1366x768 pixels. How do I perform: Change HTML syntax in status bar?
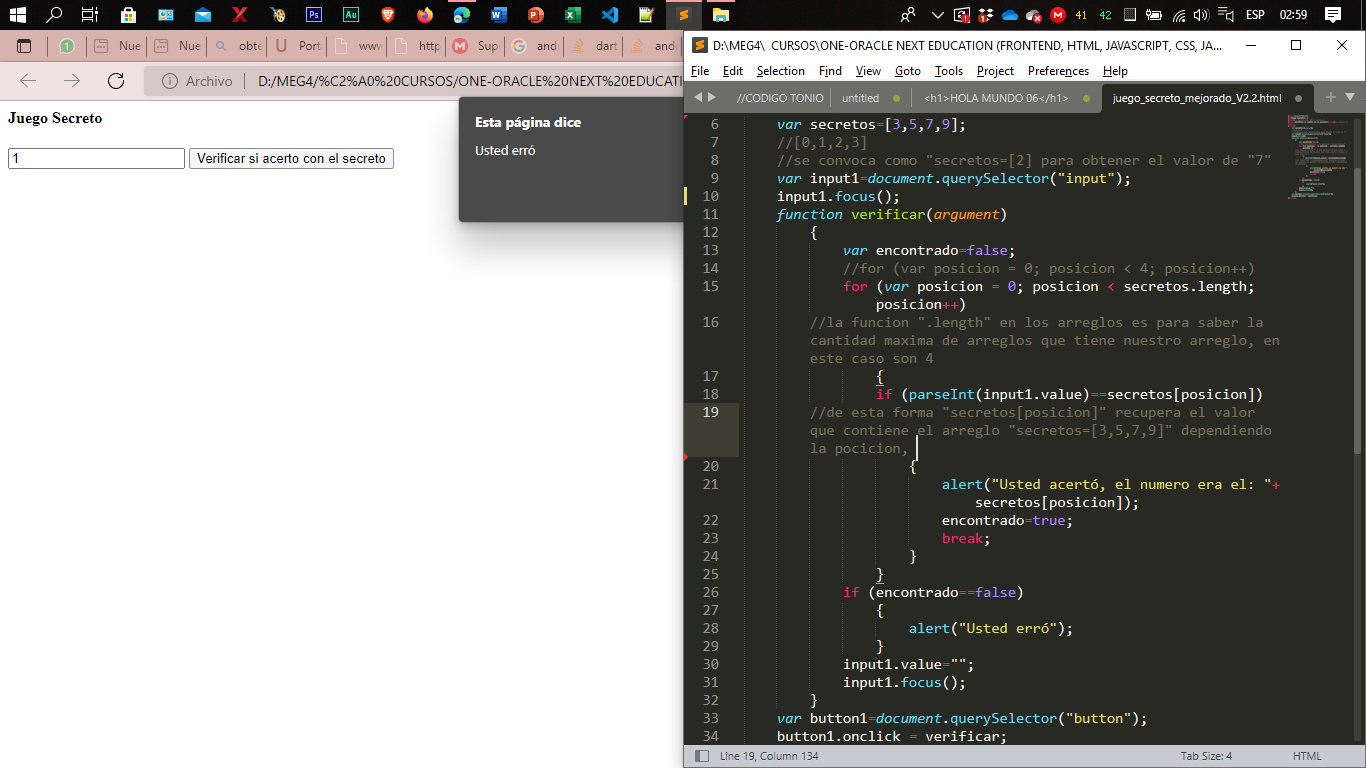1307,756
